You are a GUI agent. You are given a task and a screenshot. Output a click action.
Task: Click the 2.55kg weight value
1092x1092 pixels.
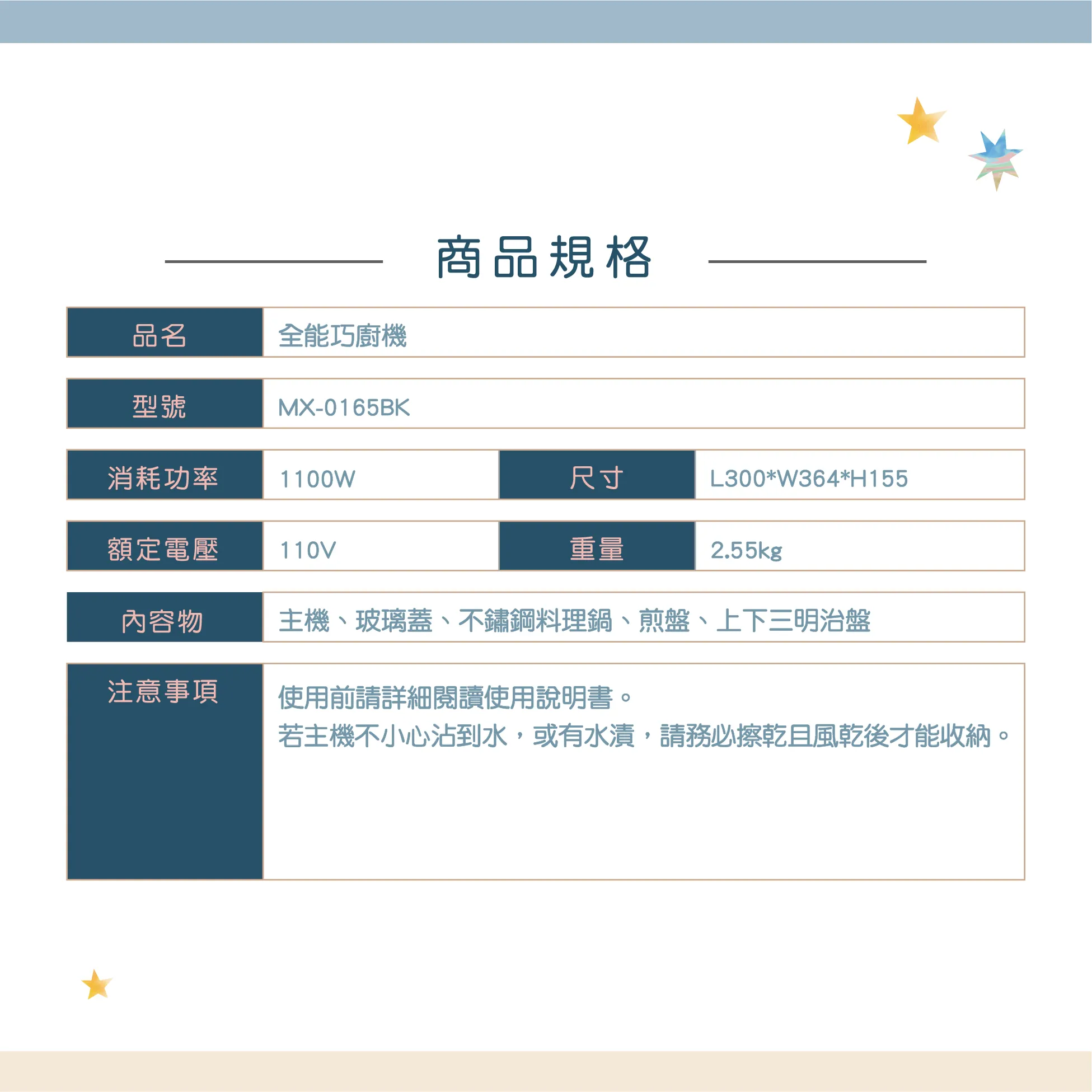click(746, 550)
